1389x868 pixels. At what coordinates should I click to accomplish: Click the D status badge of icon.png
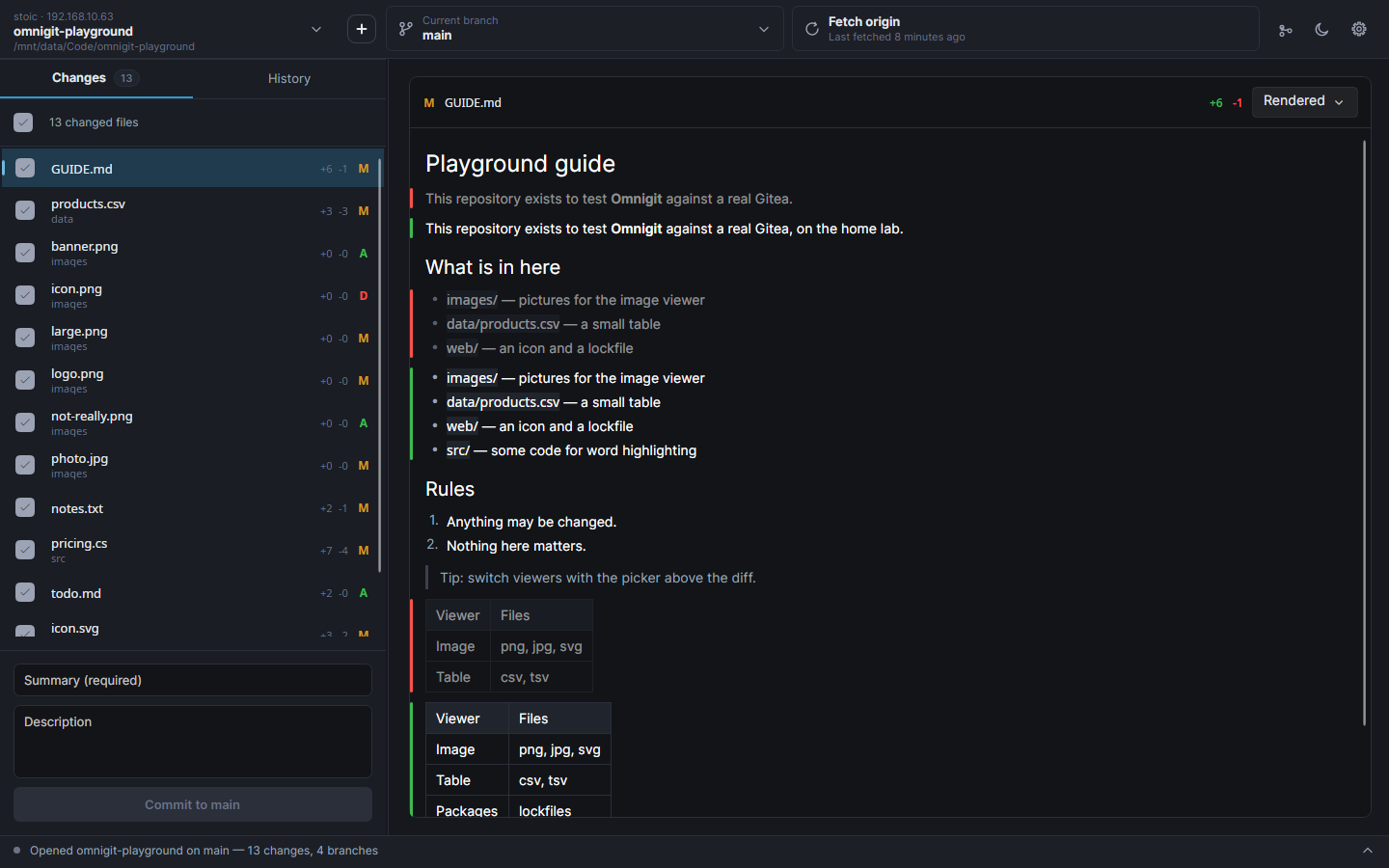(364, 296)
